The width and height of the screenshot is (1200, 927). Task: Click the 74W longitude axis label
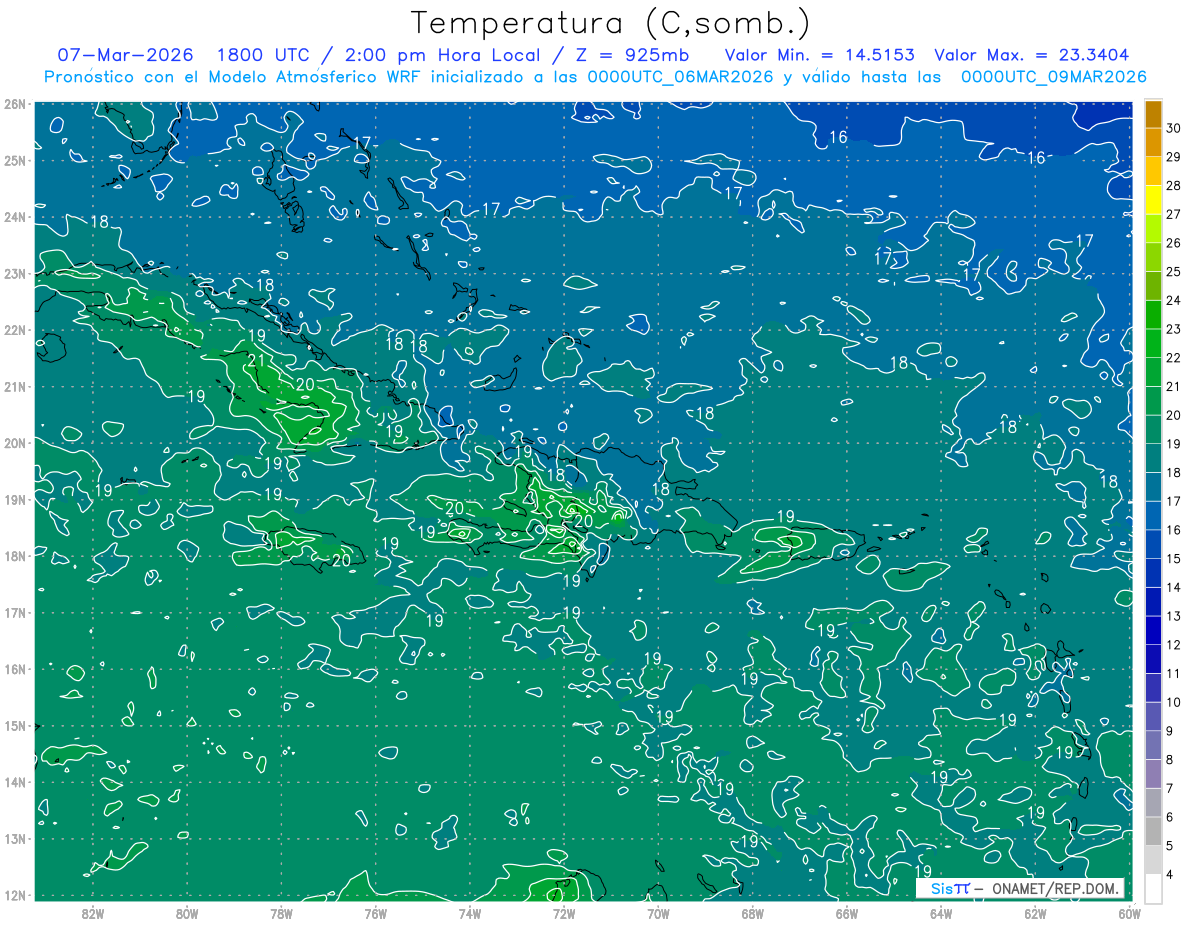tap(470, 914)
